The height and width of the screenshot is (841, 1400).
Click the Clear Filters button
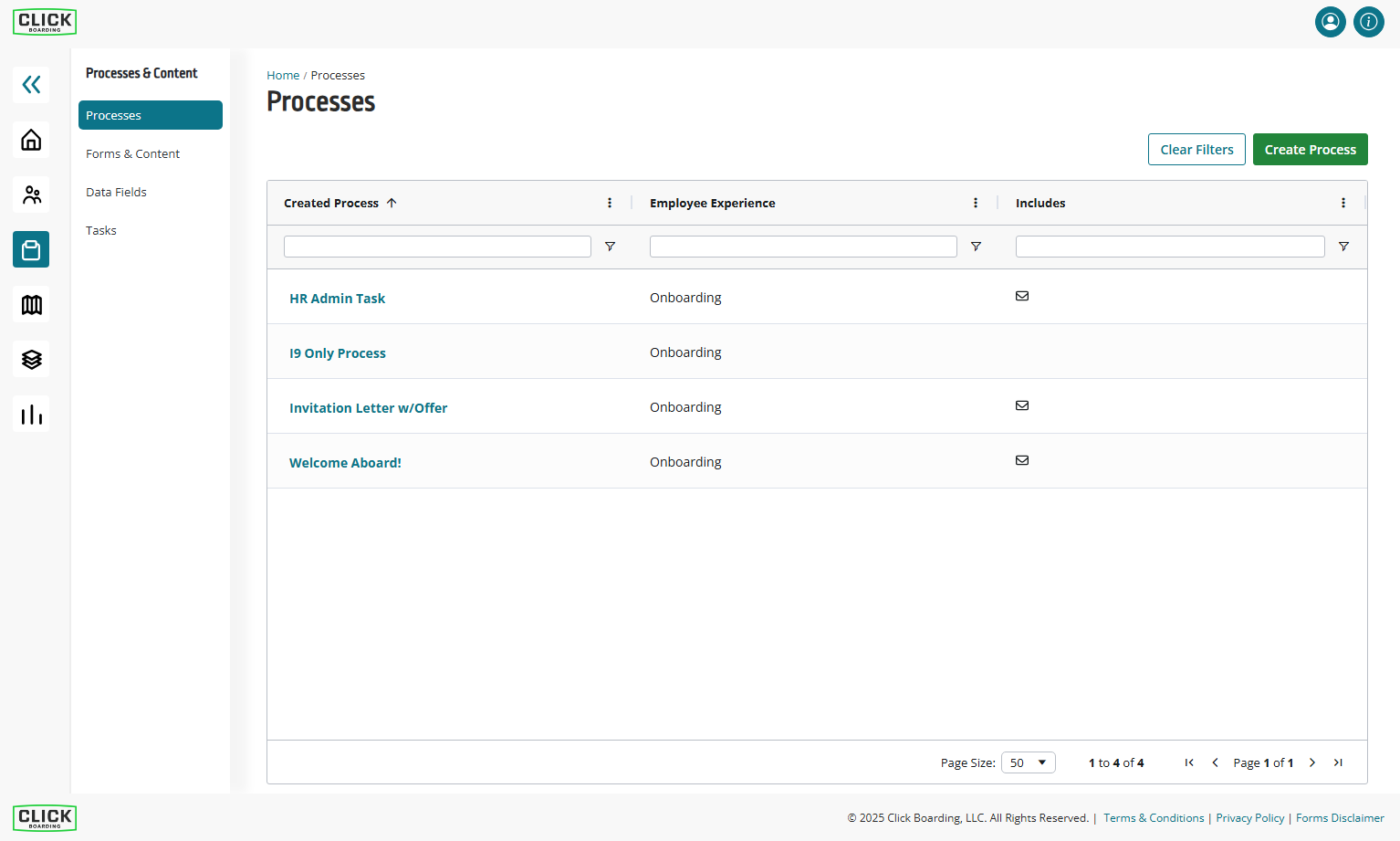(1196, 150)
